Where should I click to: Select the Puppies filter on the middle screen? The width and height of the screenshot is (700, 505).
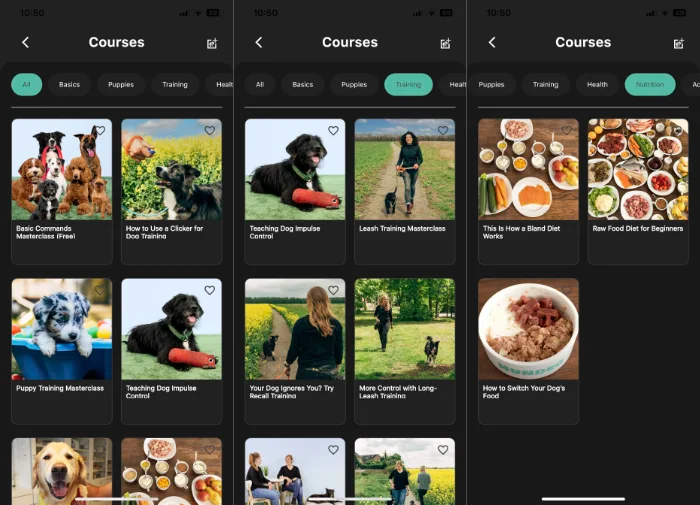(x=354, y=84)
